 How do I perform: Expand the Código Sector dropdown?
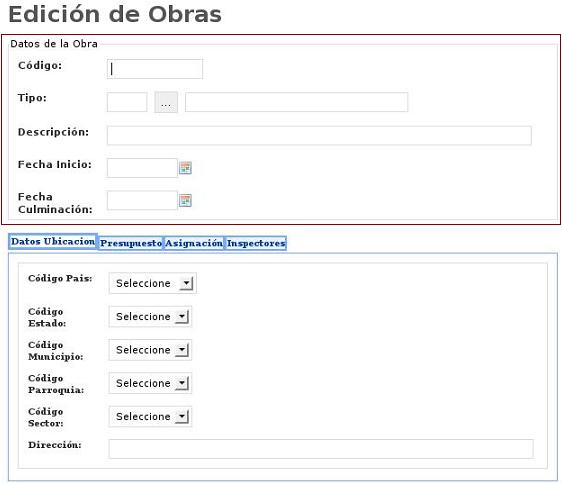(x=151, y=416)
